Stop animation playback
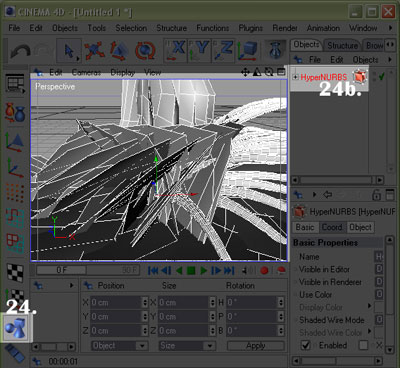400x368 pixels. click(191, 270)
